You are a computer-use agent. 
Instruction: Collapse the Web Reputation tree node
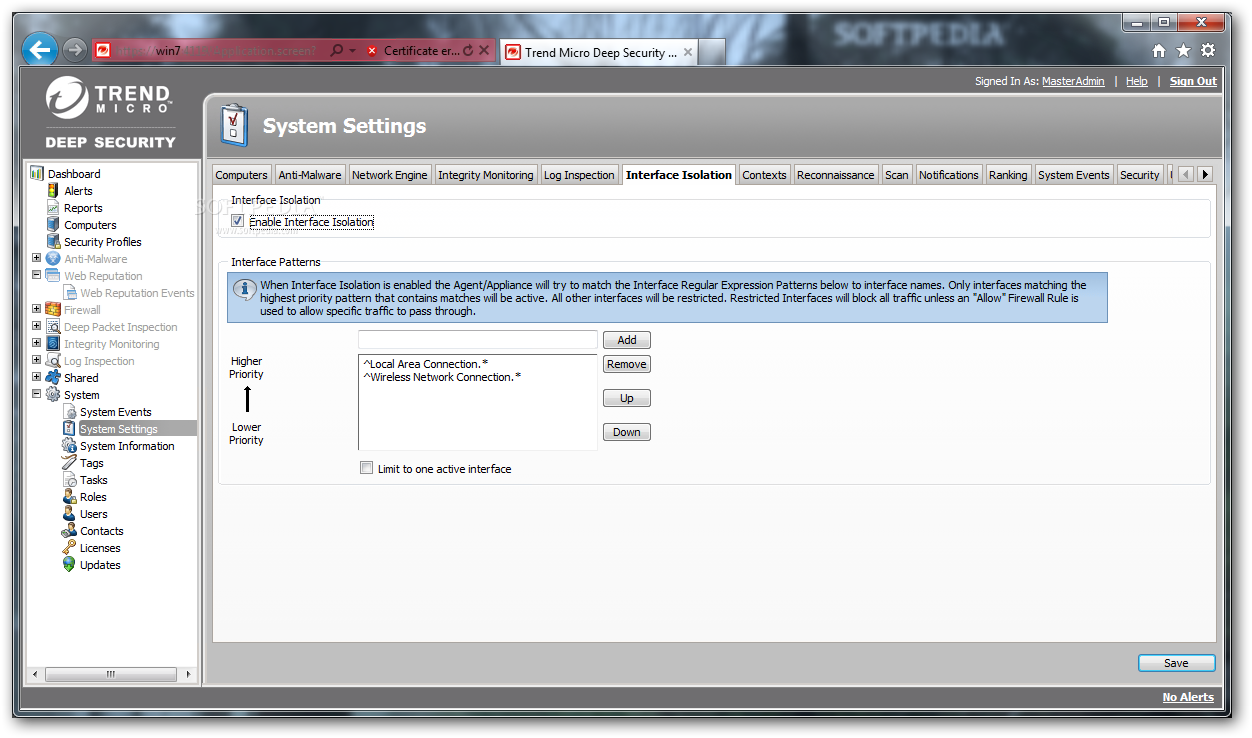point(37,275)
